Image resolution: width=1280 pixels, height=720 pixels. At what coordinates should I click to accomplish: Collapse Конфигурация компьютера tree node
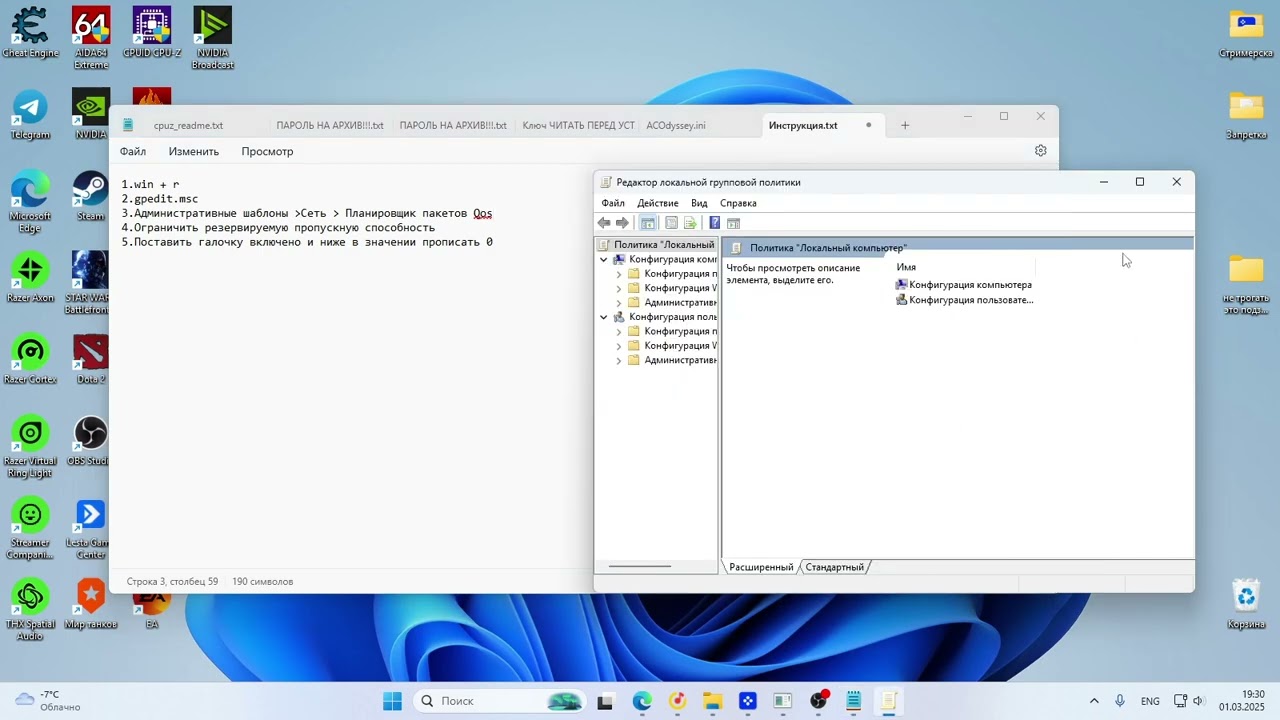[x=604, y=259]
